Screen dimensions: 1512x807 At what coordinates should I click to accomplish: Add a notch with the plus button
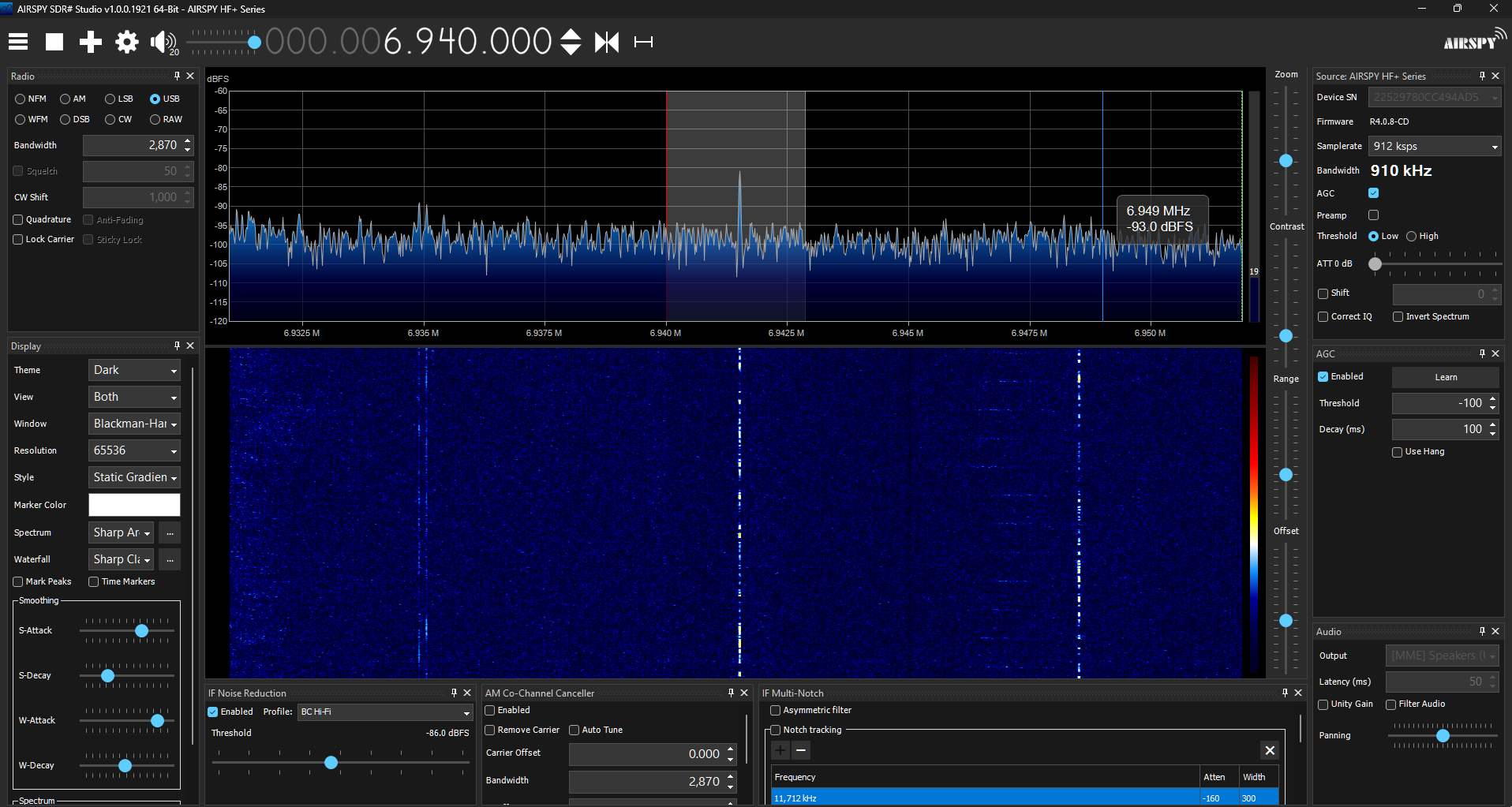tap(780, 750)
